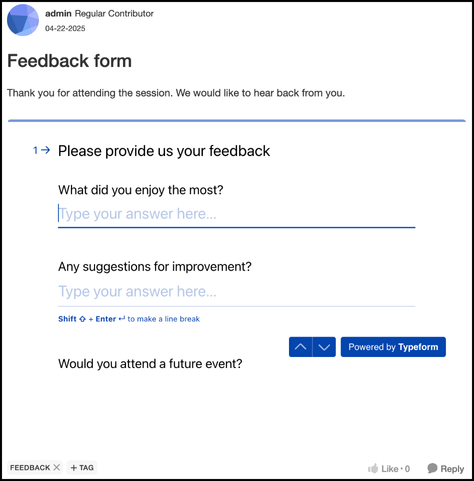The width and height of the screenshot is (474, 481).
Task: Click the admin user avatar
Action: 23,20
